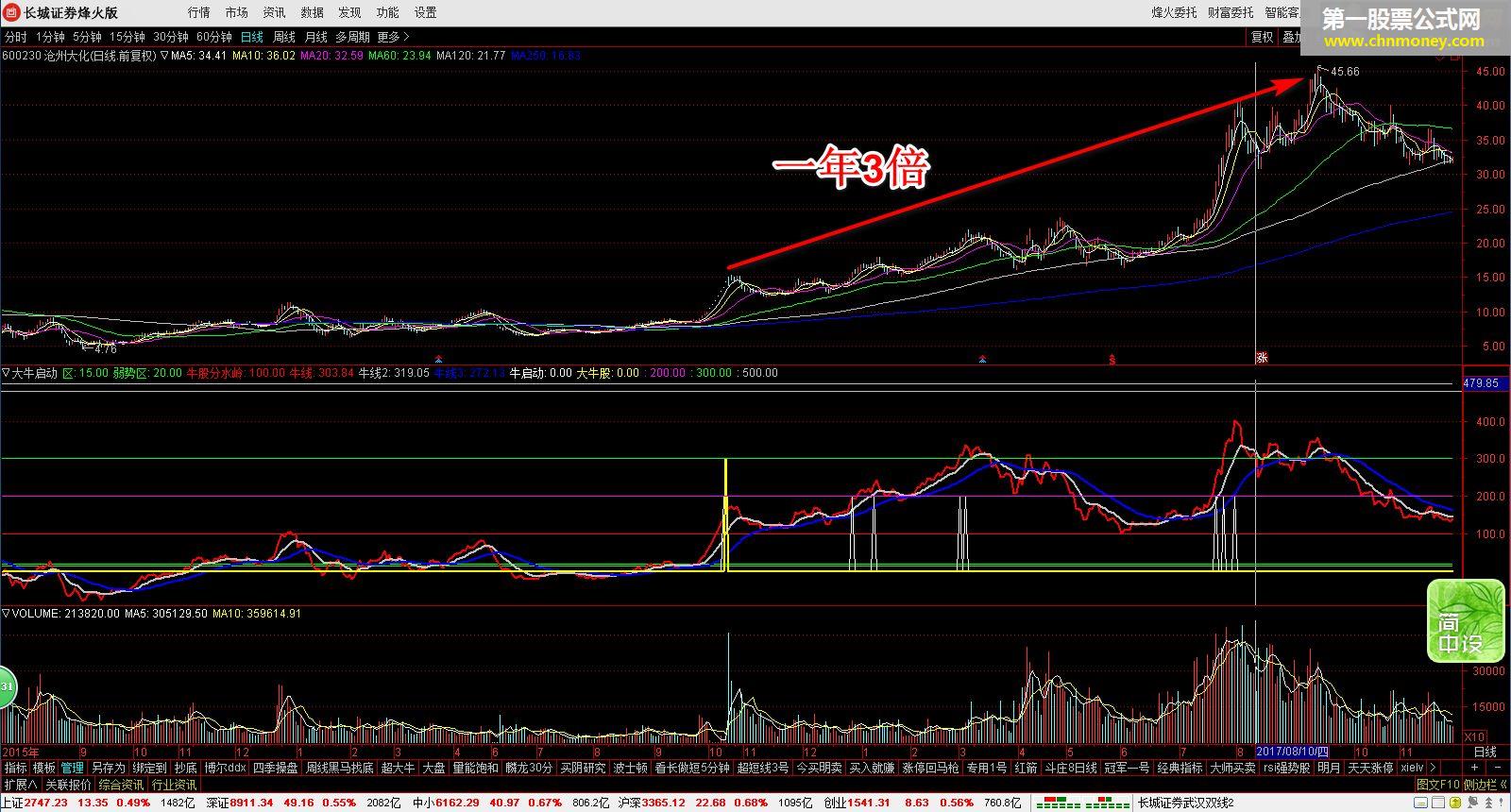Open the 发现 menu
1511x812 pixels.
coord(350,12)
